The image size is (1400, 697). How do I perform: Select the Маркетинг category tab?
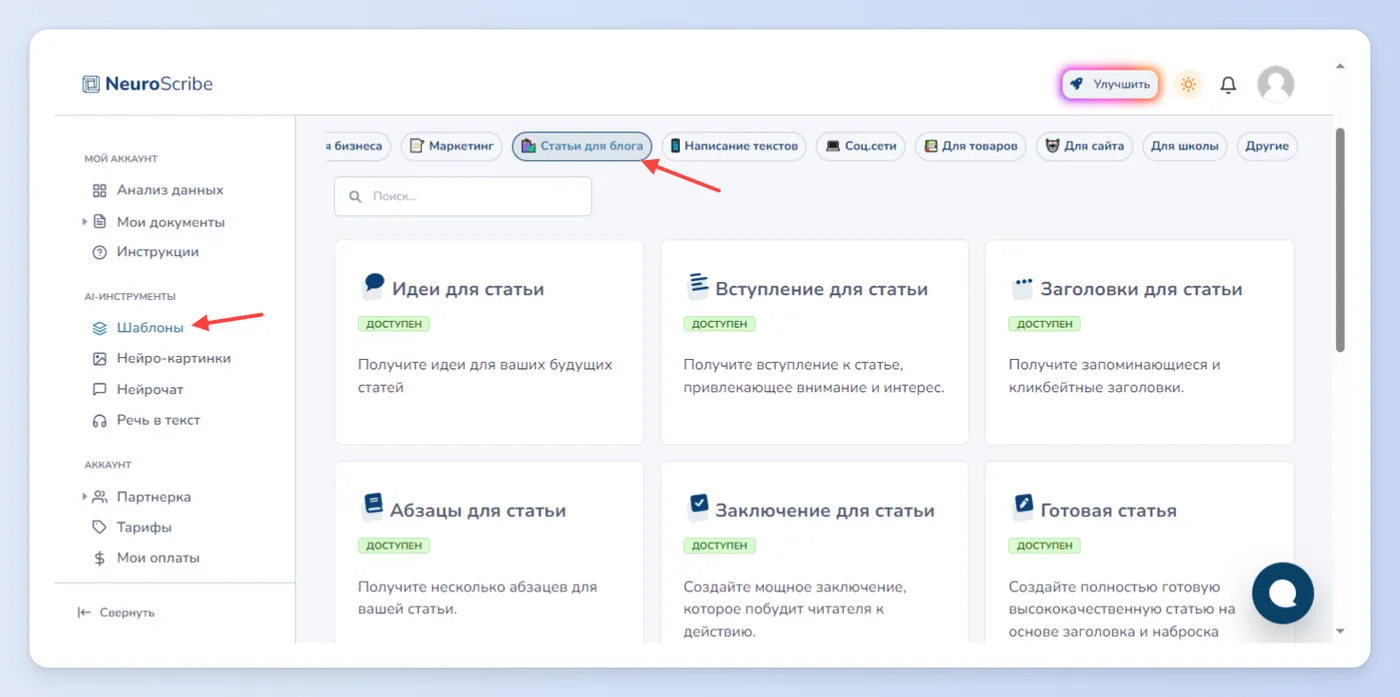click(x=452, y=146)
